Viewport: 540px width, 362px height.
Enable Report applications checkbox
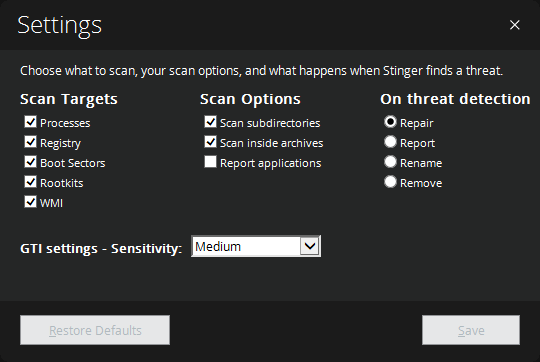click(210, 162)
